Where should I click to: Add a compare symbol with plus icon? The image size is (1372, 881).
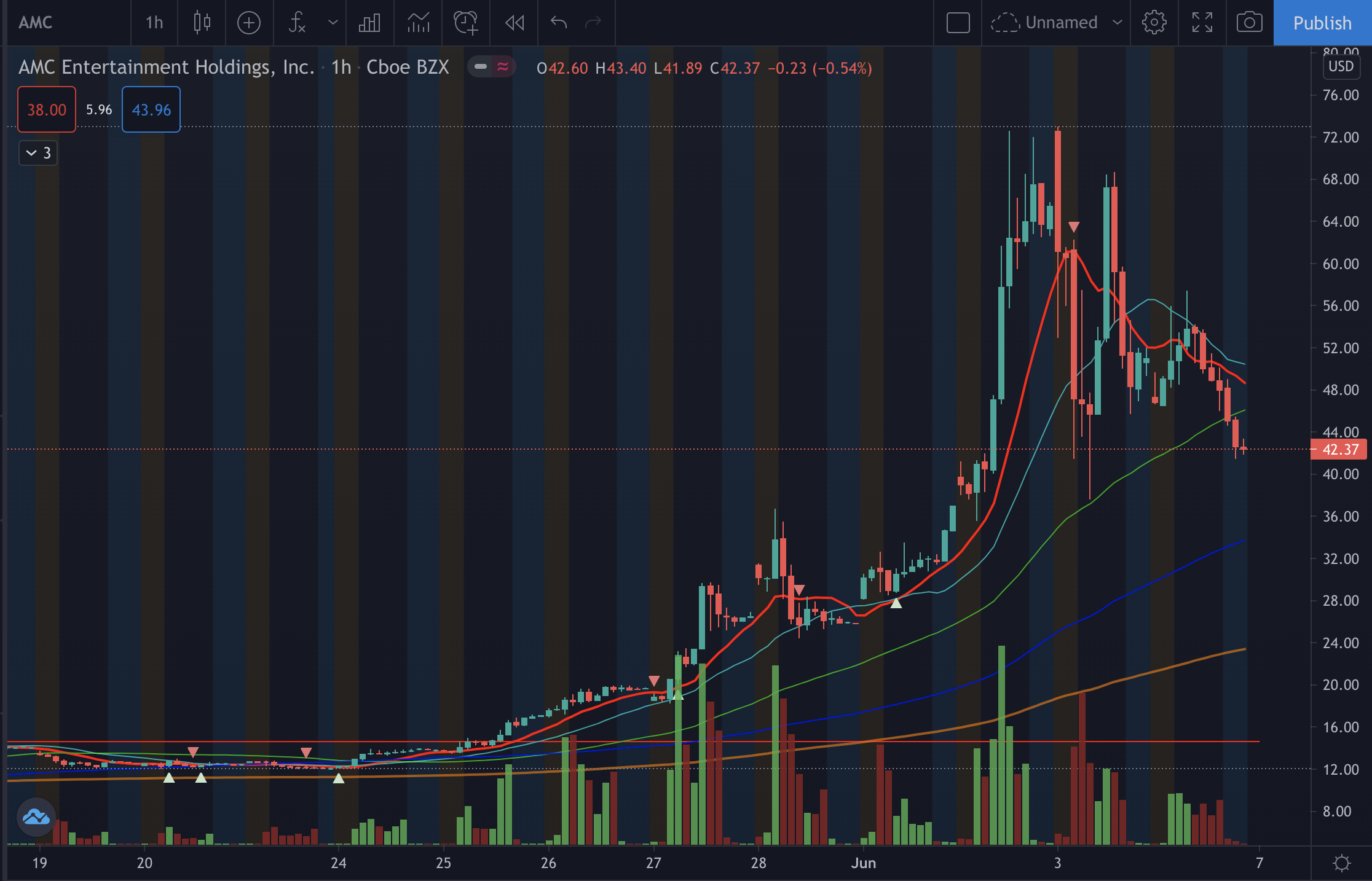click(249, 23)
